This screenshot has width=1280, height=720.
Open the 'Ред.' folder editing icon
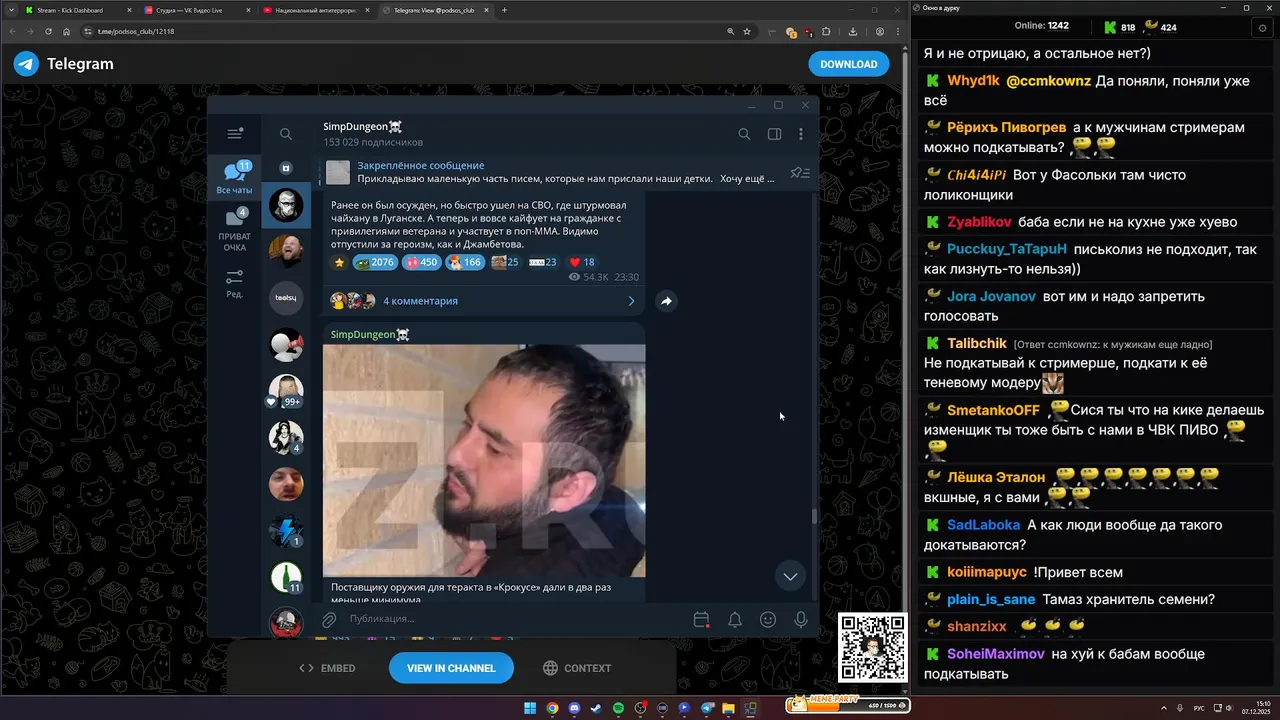(x=235, y=284)
